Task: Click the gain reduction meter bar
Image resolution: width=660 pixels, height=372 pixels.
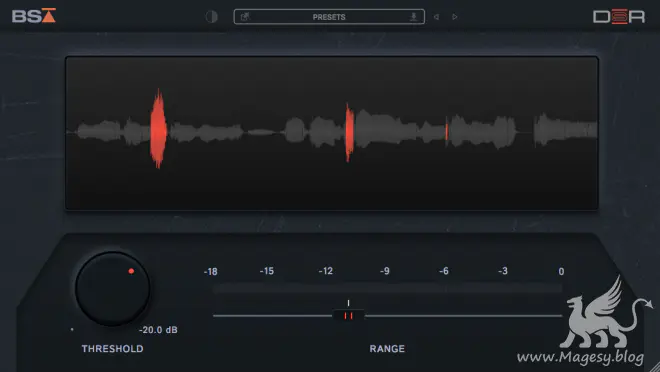Action: pyautogui.click(x=387, y=288)
